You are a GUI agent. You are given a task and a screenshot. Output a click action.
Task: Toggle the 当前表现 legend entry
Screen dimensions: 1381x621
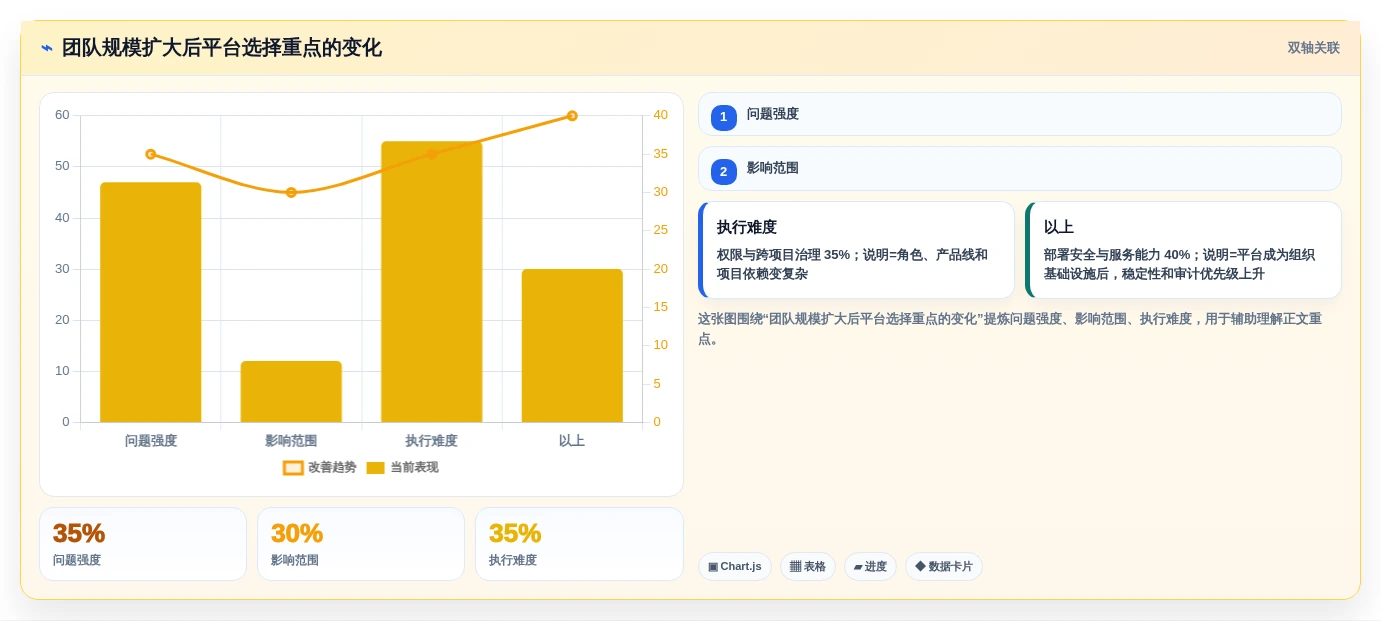coord(402,467)
